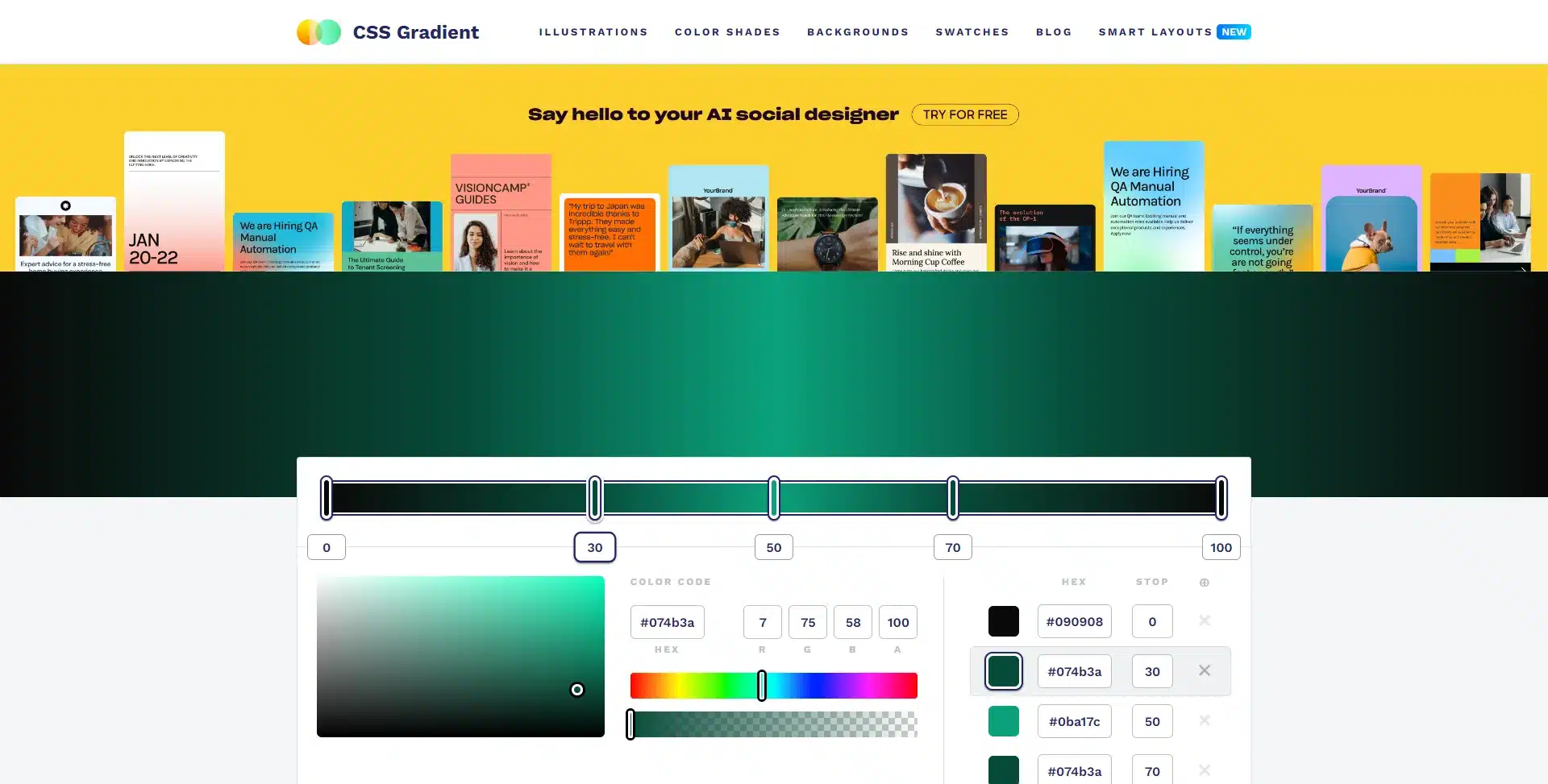Open the Blog link
The image size is (1548, 784).
(1054, 32)
